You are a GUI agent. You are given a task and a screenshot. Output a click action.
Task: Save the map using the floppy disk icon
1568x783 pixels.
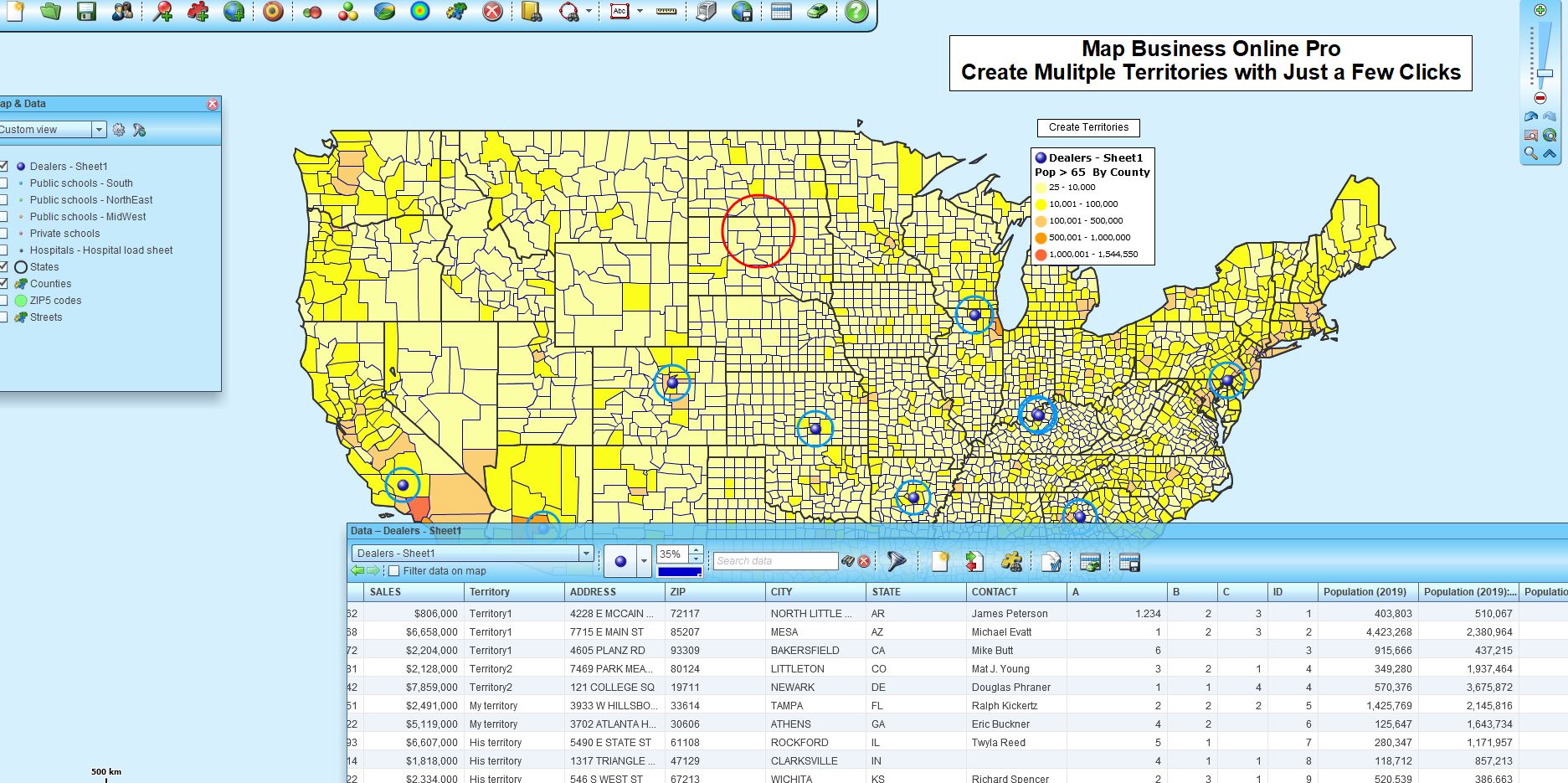click(86, 12)
